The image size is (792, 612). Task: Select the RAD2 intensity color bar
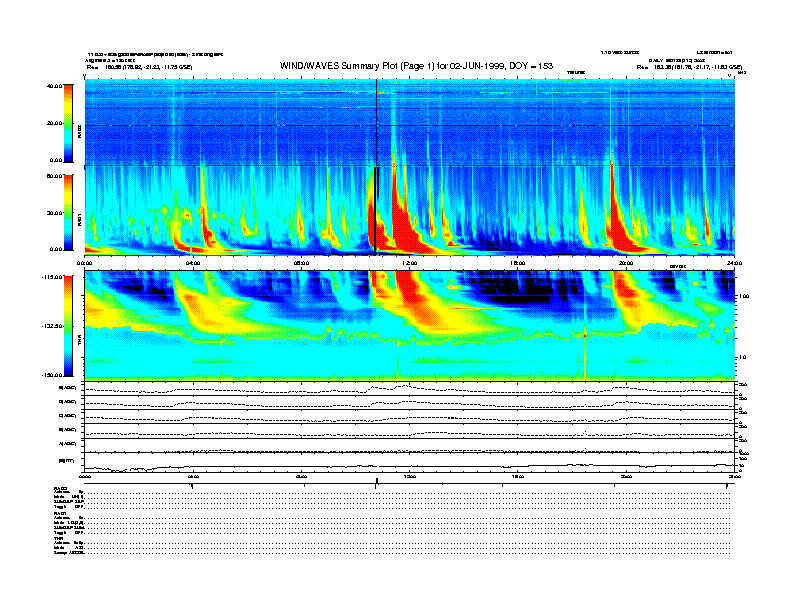coord(68,123)
